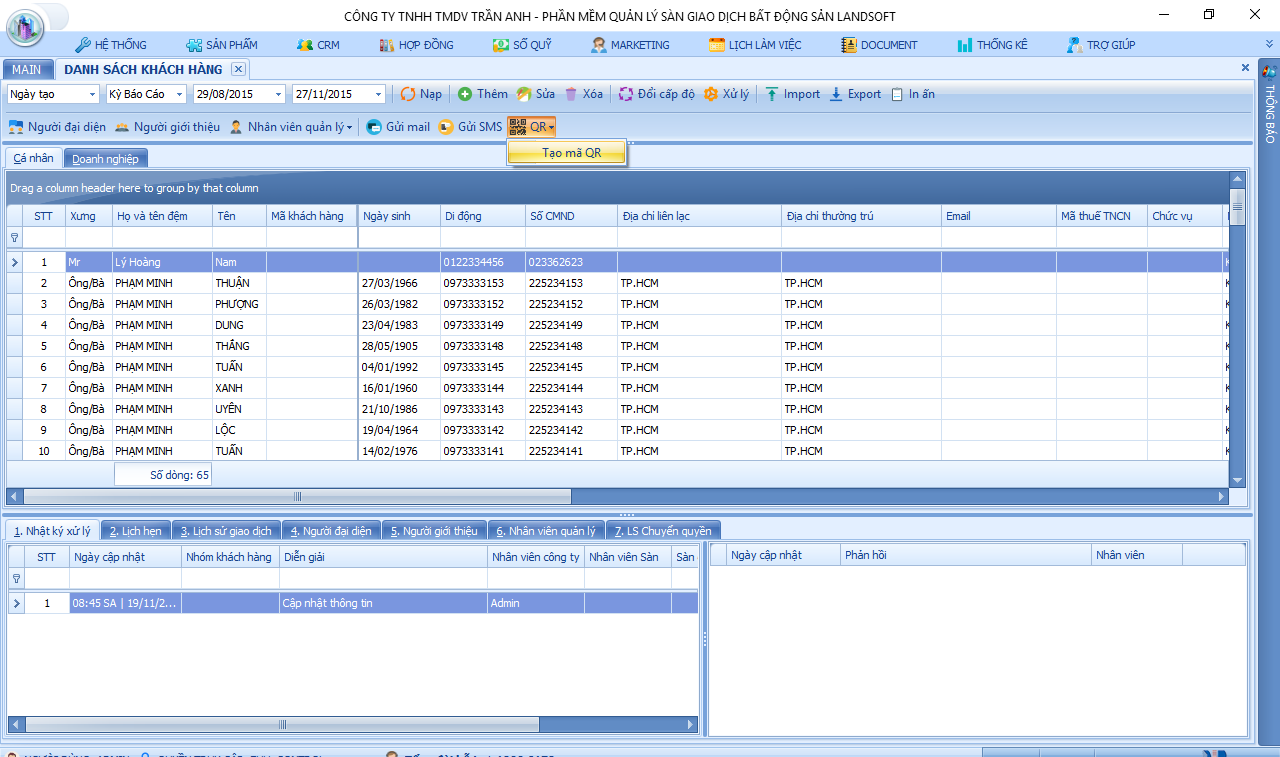This screenshot has height=757, width=1280.
Task: Delete the record using the Xóa icon
Action: 571,94
